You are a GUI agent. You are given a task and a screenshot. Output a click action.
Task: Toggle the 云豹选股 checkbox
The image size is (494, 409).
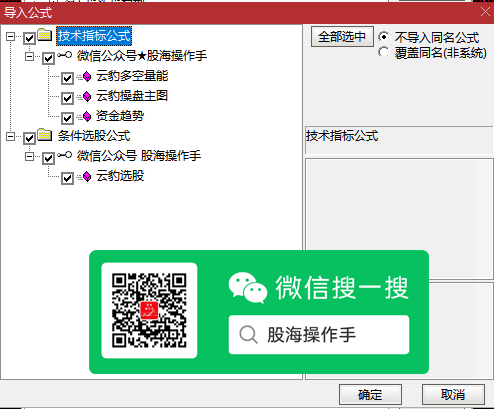pos(67,178)
